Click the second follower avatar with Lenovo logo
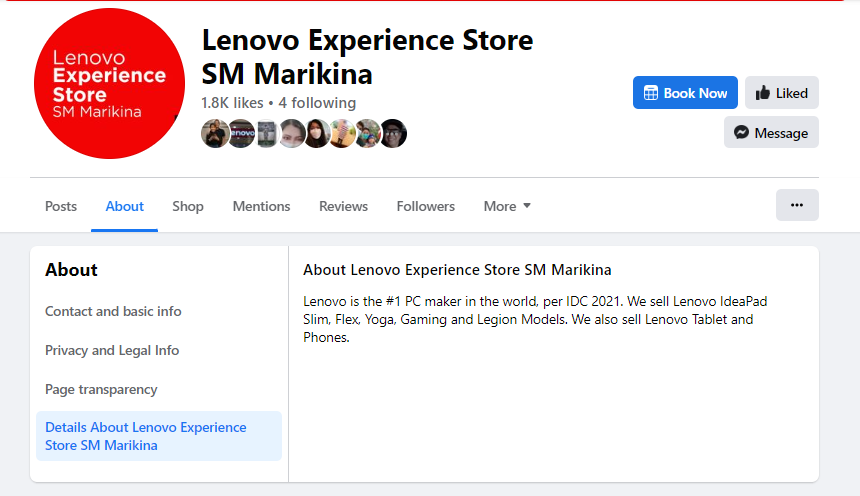The width and height of the screenshot is (860, 496). [x=241, y=133]
